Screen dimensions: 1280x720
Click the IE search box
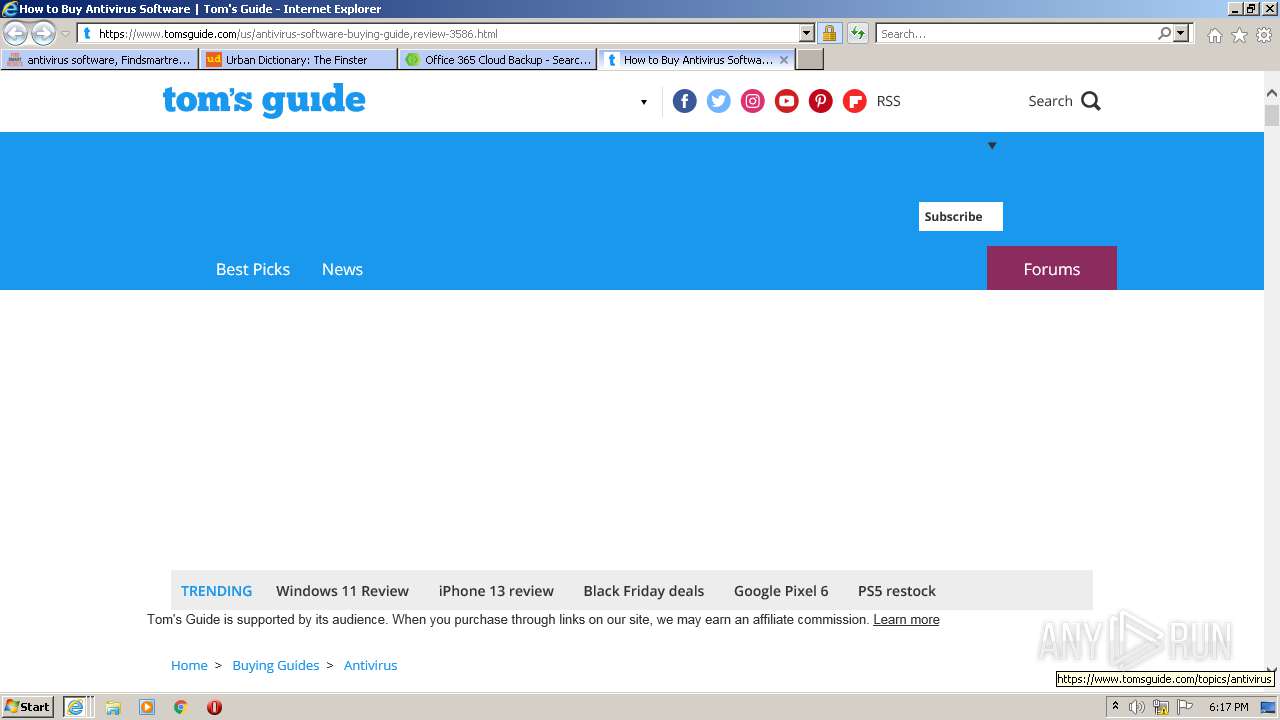1015,34
